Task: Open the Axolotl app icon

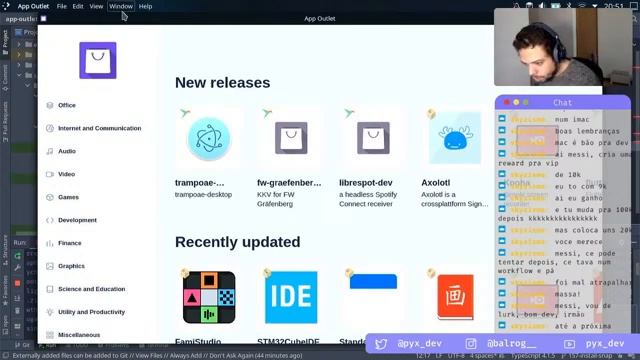Action: point(455,138)
